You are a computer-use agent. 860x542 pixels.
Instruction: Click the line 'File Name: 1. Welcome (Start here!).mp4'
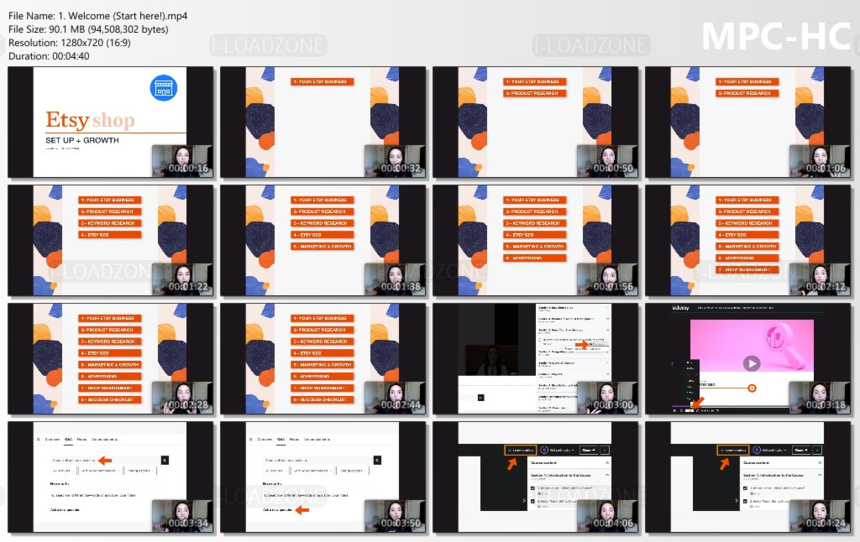coord(98,16)
